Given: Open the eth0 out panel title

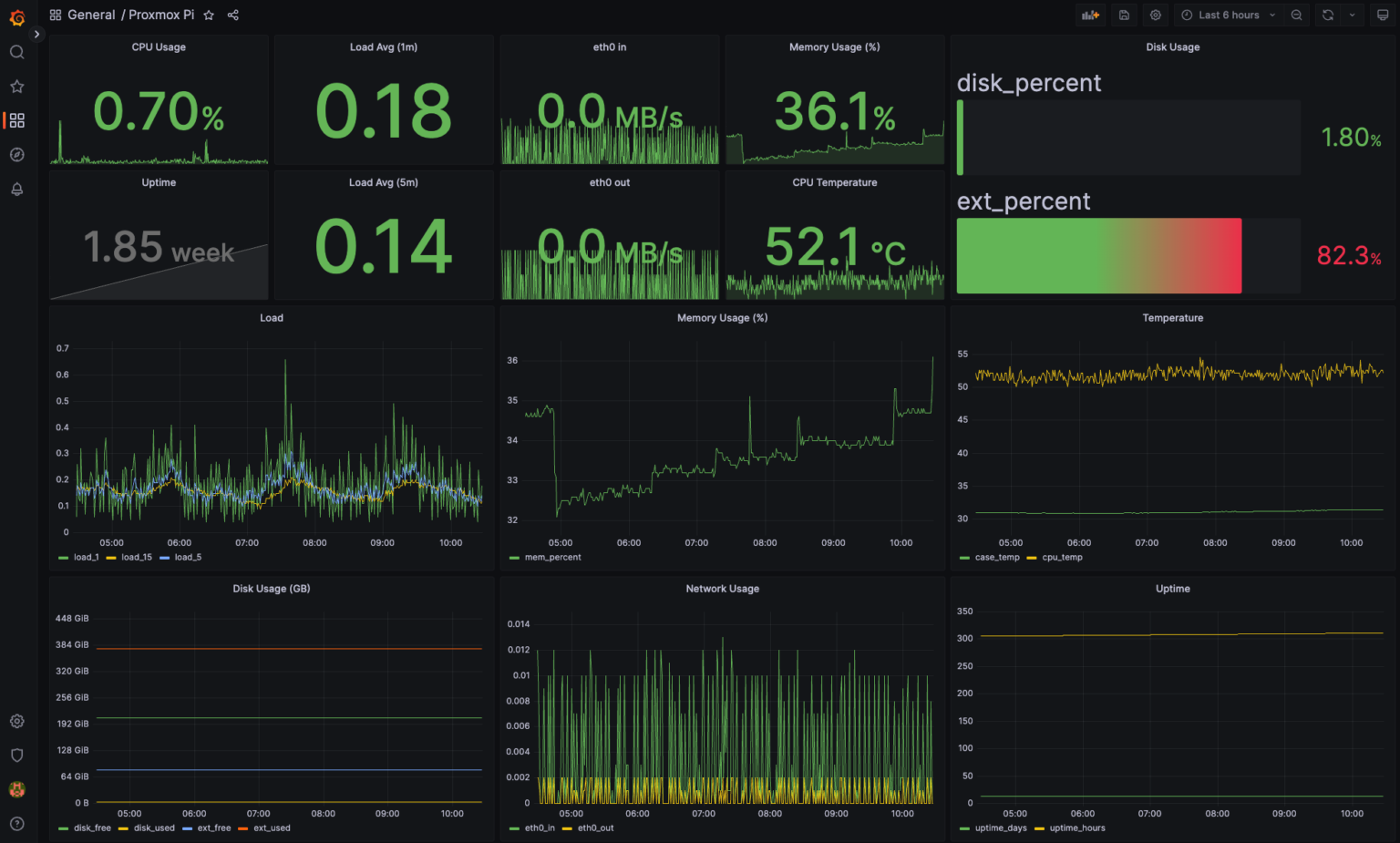Looking at the screenshot, I should 610,183.
